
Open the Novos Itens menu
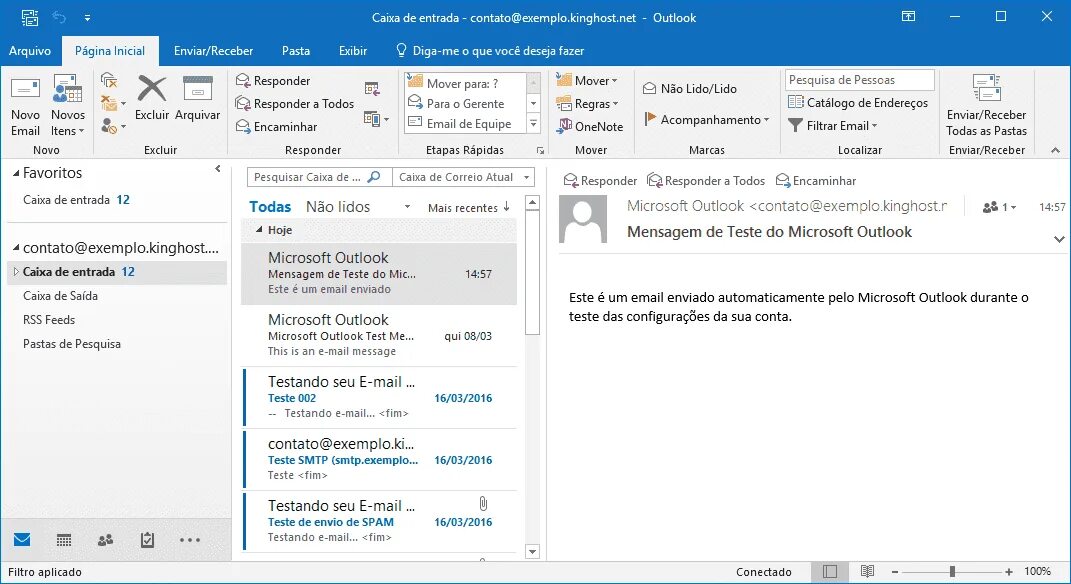click(68, 107)
